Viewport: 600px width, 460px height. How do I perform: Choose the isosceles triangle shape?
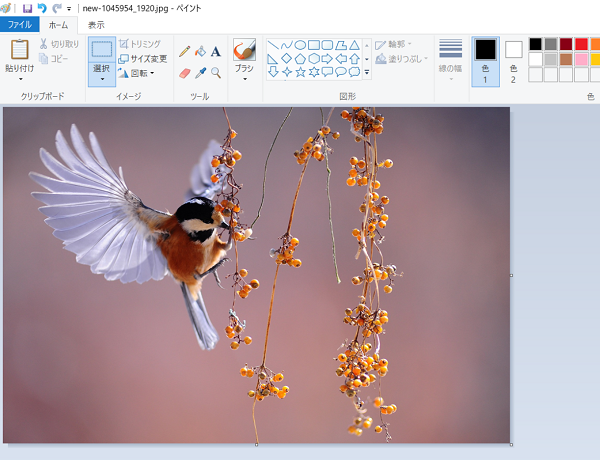pyautogui.click(x=354, y=46)
